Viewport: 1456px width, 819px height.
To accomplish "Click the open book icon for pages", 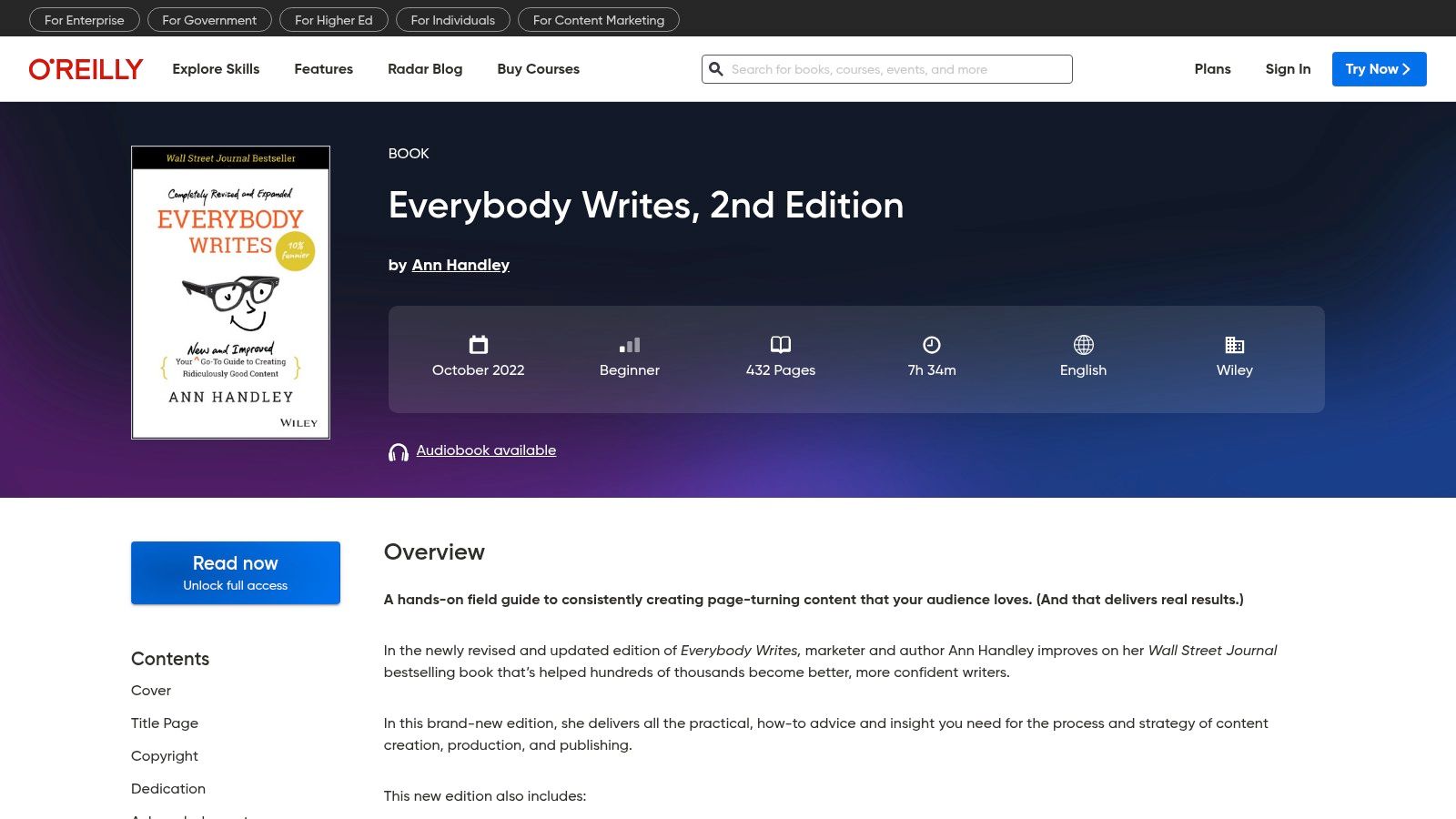I will coord(781,345).
